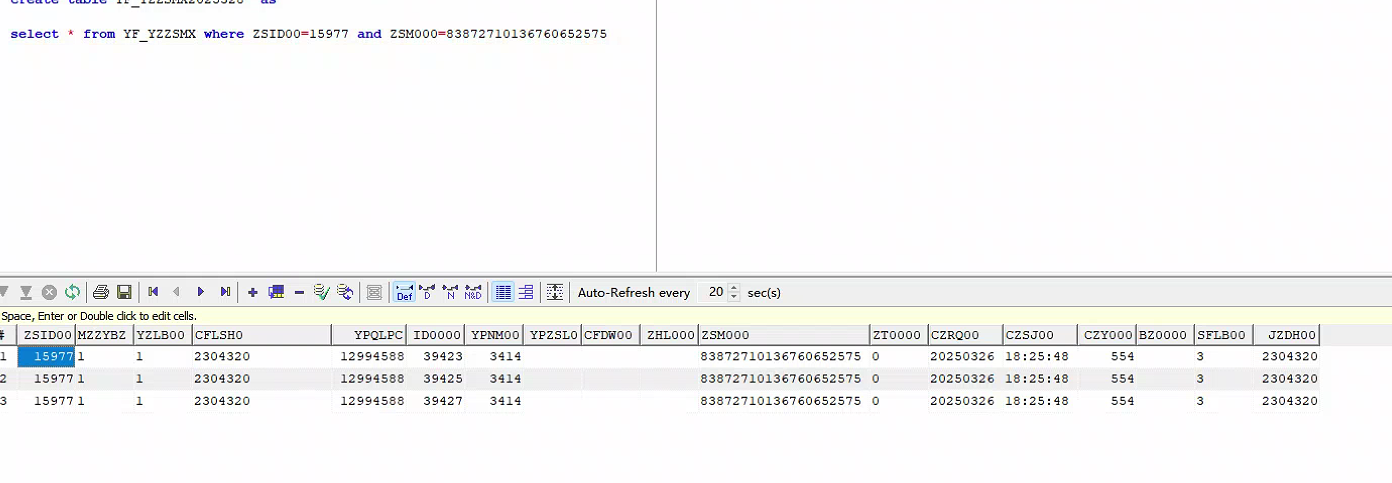Click the grid options icon
Viewport: 1392px width, 483px height.
click(555, 292)
